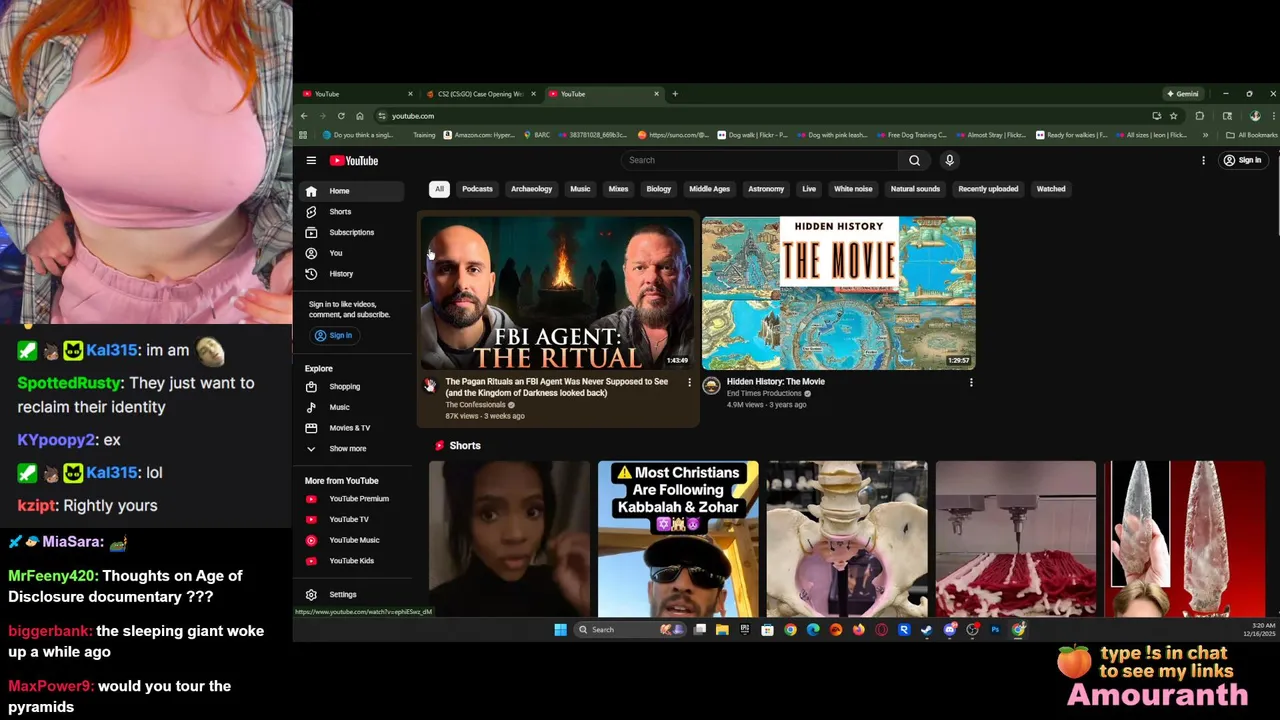
Task: Open the YouTube hamburger guide menu
Action: 311,160
